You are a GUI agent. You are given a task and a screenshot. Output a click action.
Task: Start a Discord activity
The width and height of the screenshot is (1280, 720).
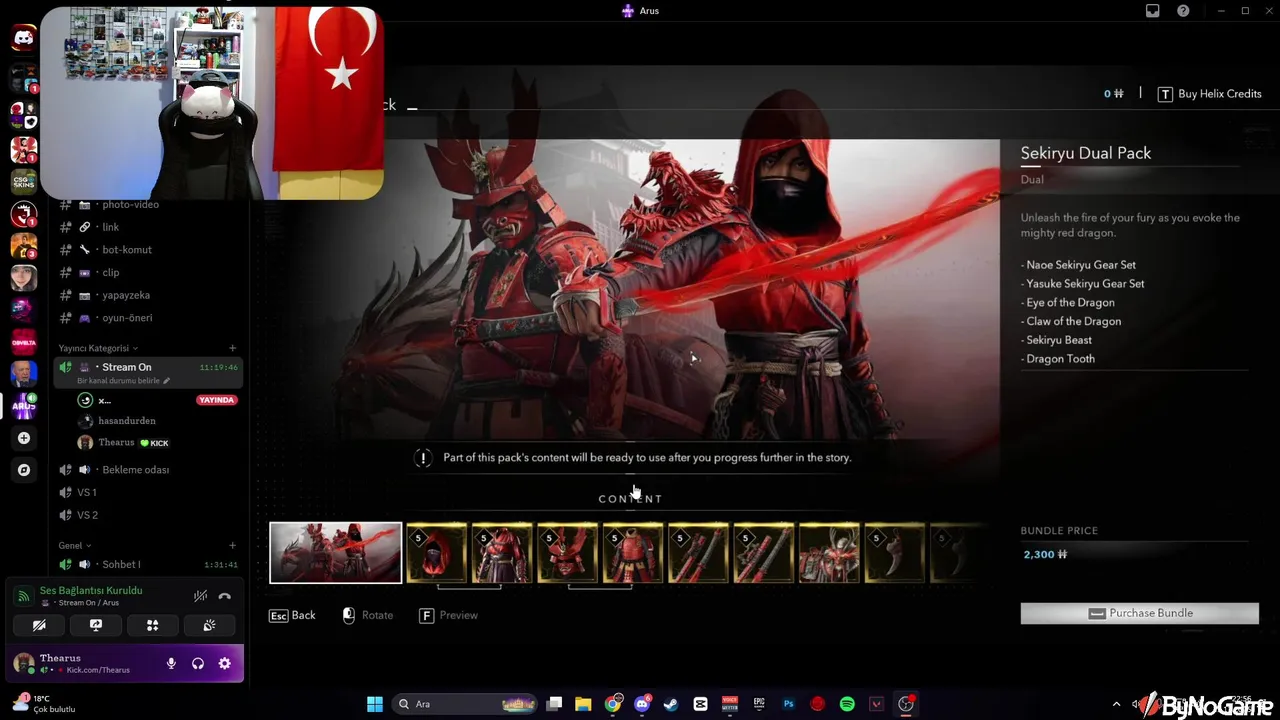153,625
